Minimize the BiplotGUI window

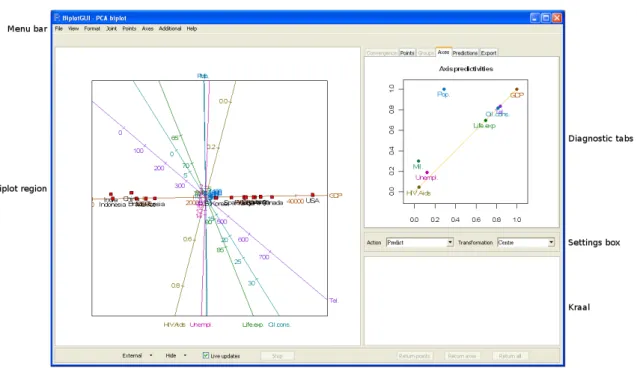[535, 18]
